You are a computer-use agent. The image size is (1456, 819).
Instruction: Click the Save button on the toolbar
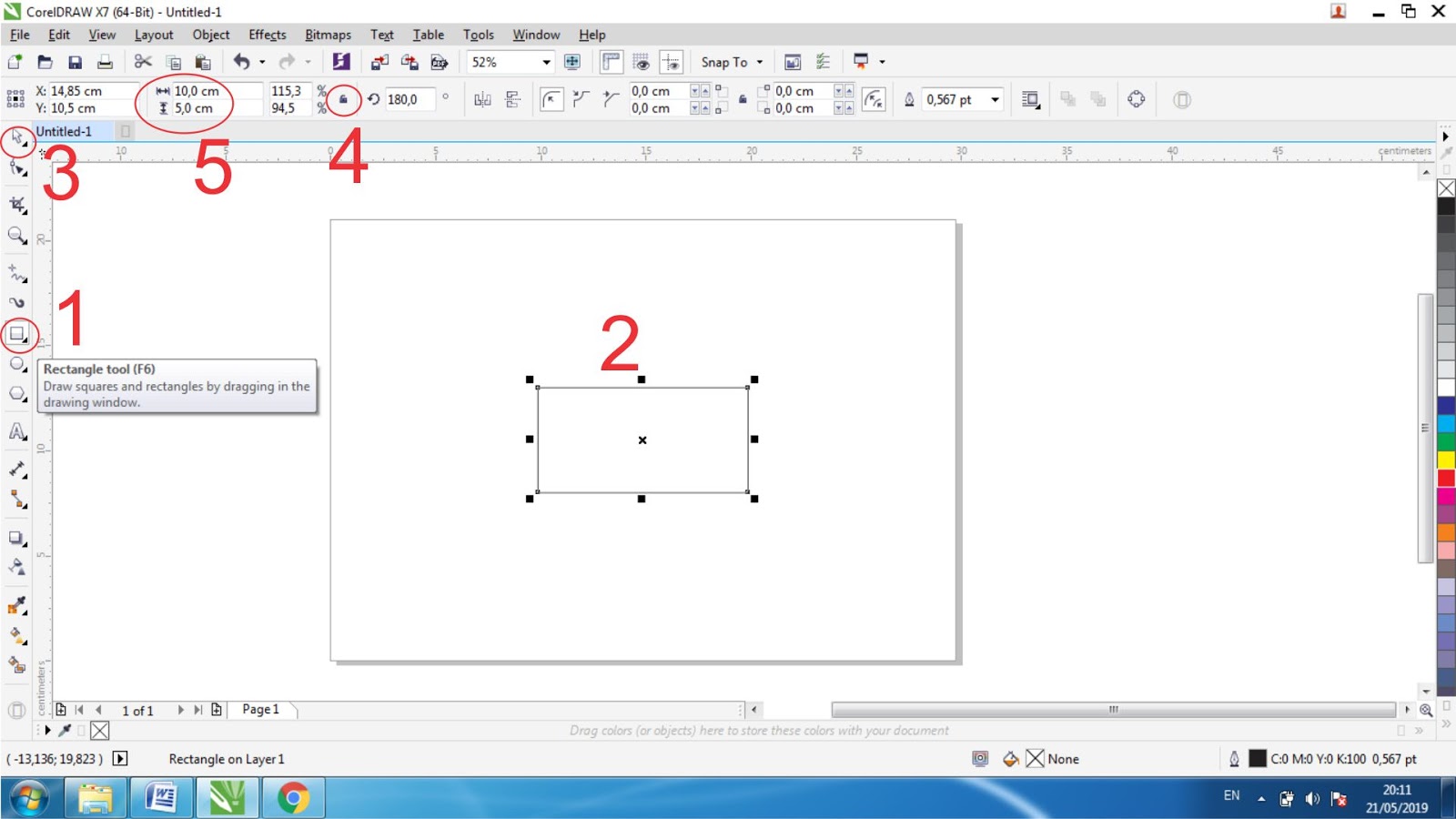pos(75,62)
